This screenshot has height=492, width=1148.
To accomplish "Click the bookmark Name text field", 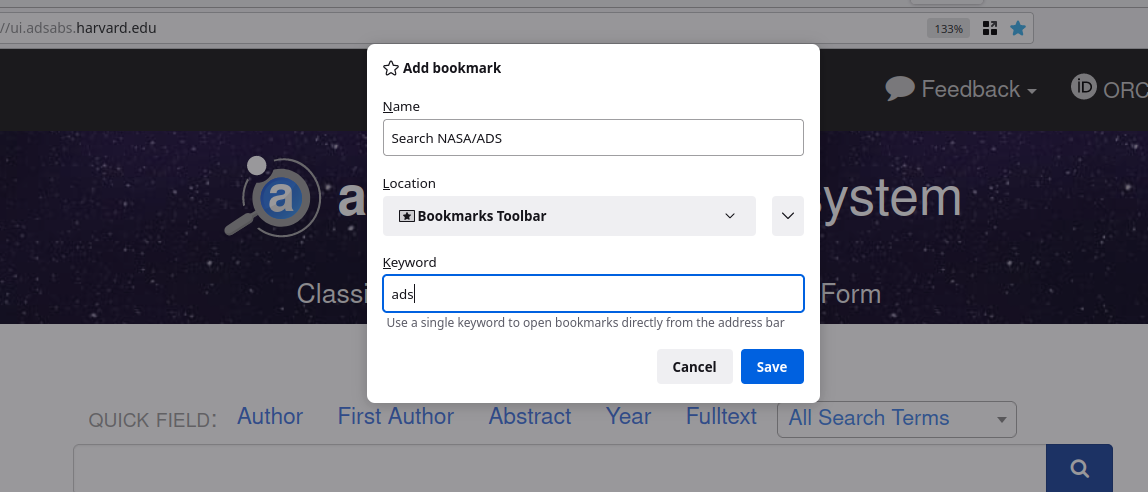I will click(593, 138).
